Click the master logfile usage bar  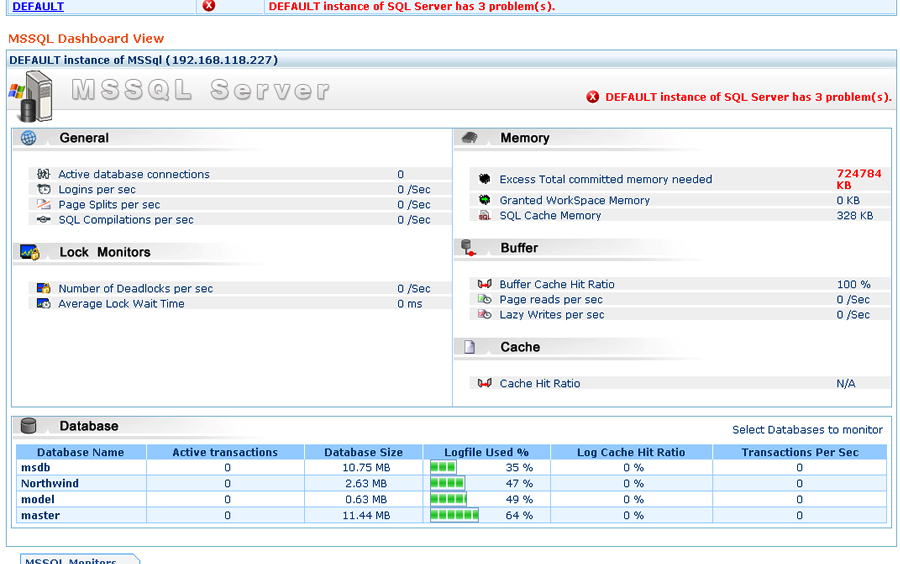pos(454,515)
